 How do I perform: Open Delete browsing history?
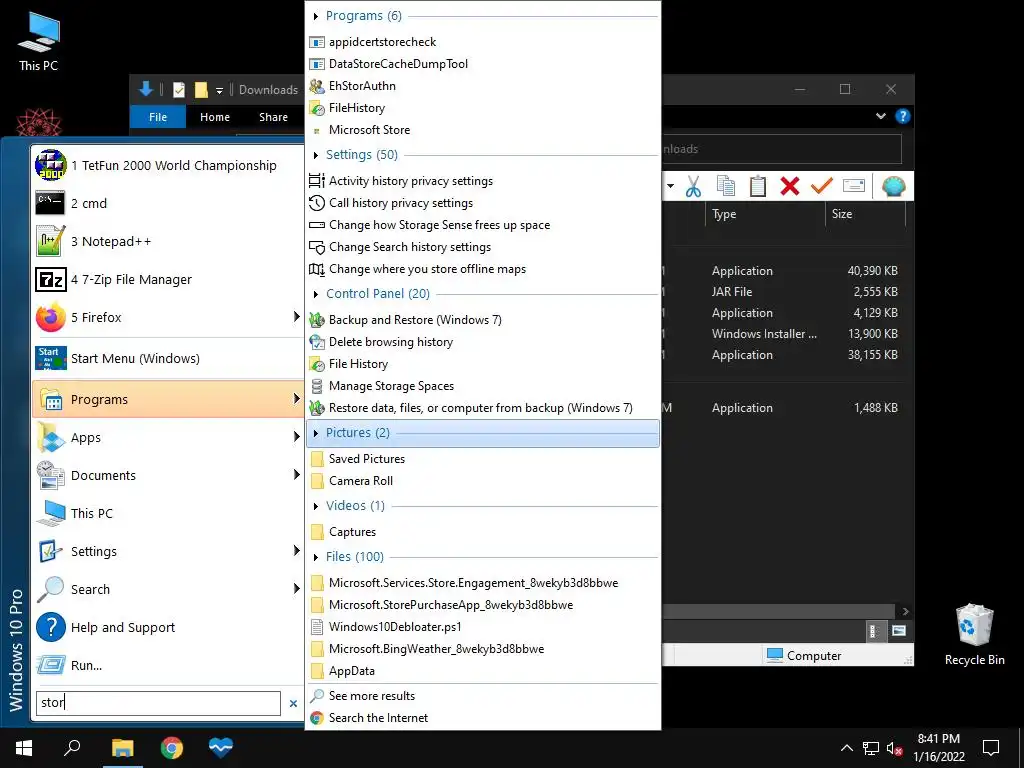click(x=483, y=342)
